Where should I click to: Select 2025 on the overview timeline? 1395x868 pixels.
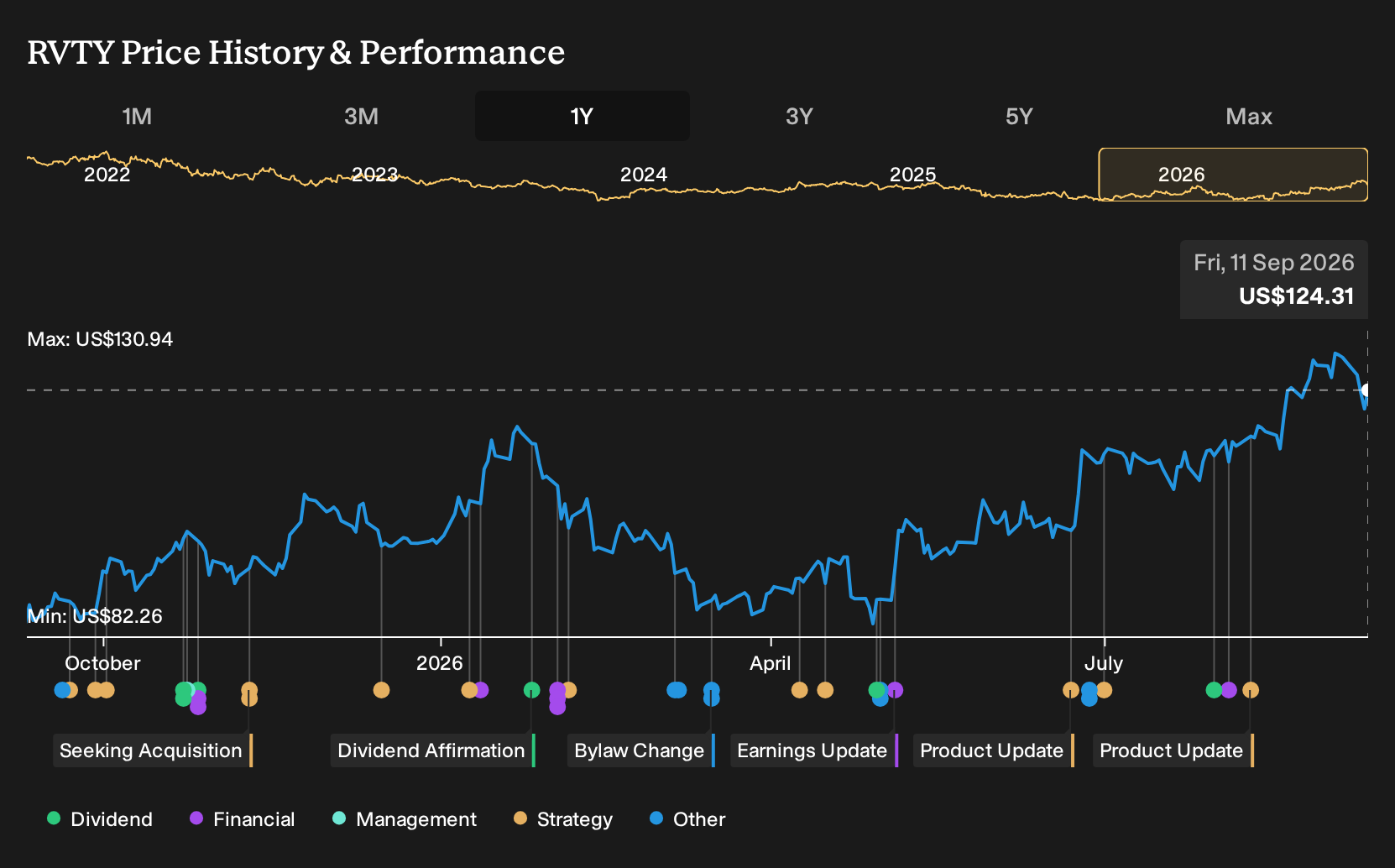pyautogui.click(x=912, y=175)
